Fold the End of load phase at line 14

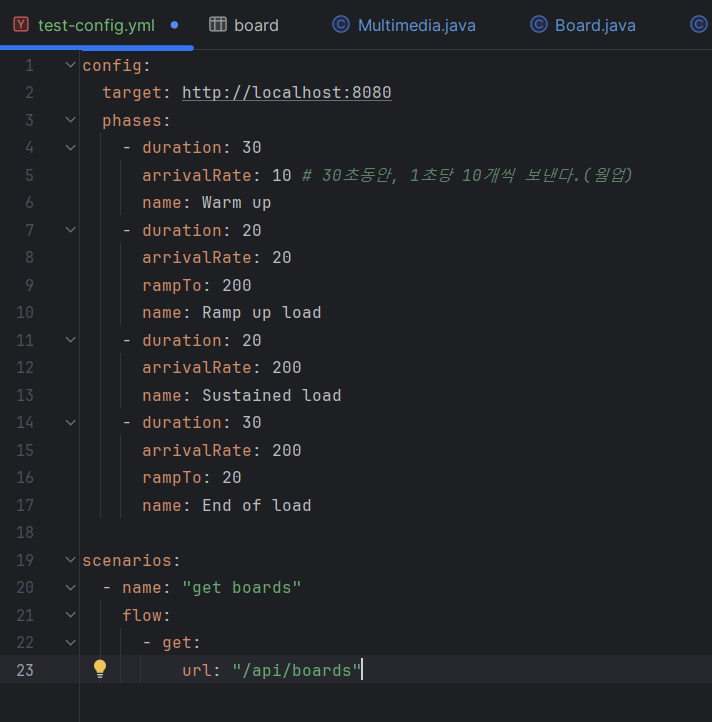70,422
